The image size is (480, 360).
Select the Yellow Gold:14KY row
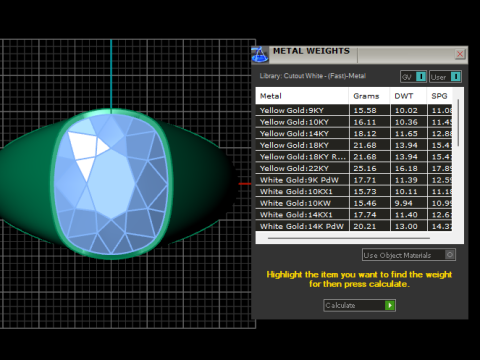tap(354, 134)
